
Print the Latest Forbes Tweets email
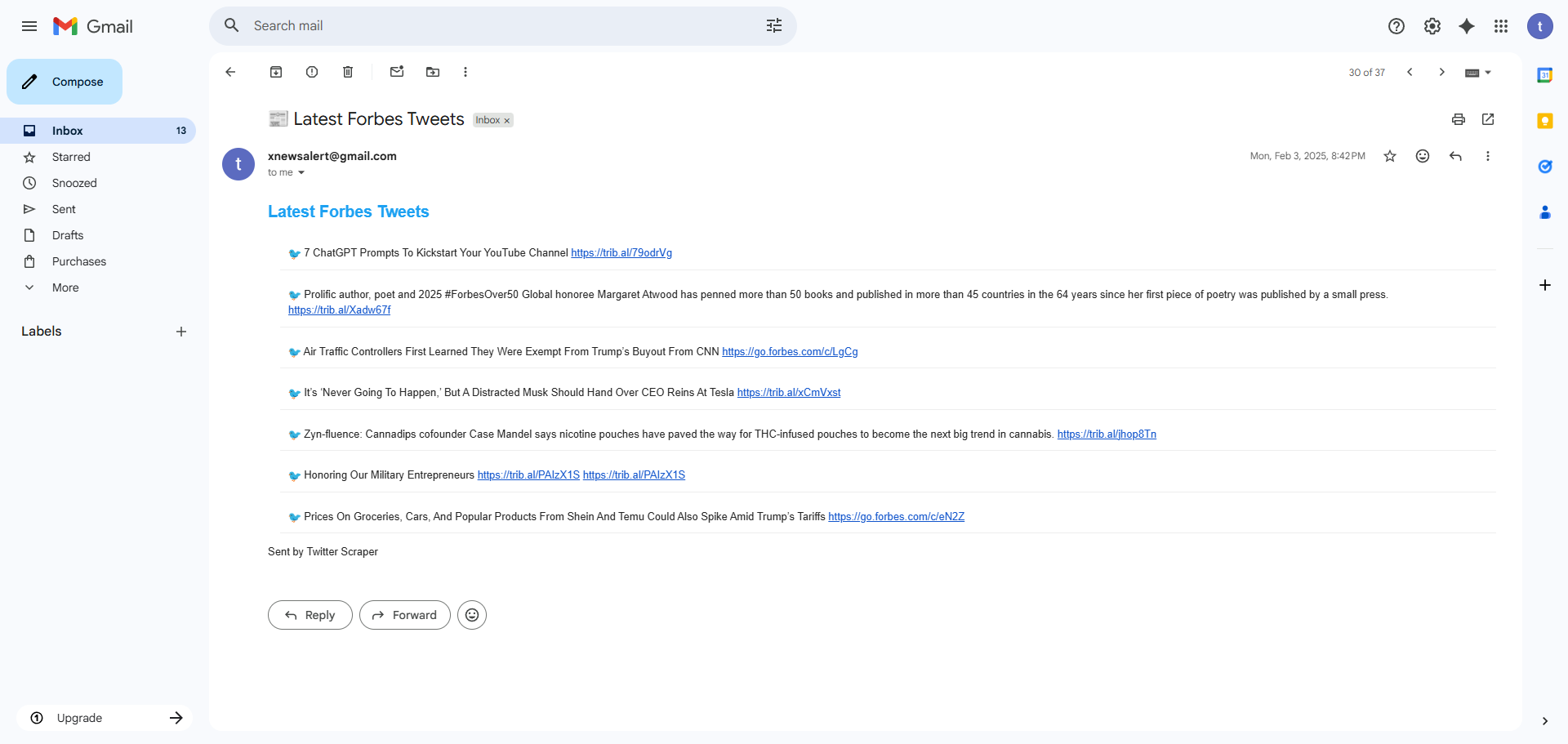coord(1459,119)
